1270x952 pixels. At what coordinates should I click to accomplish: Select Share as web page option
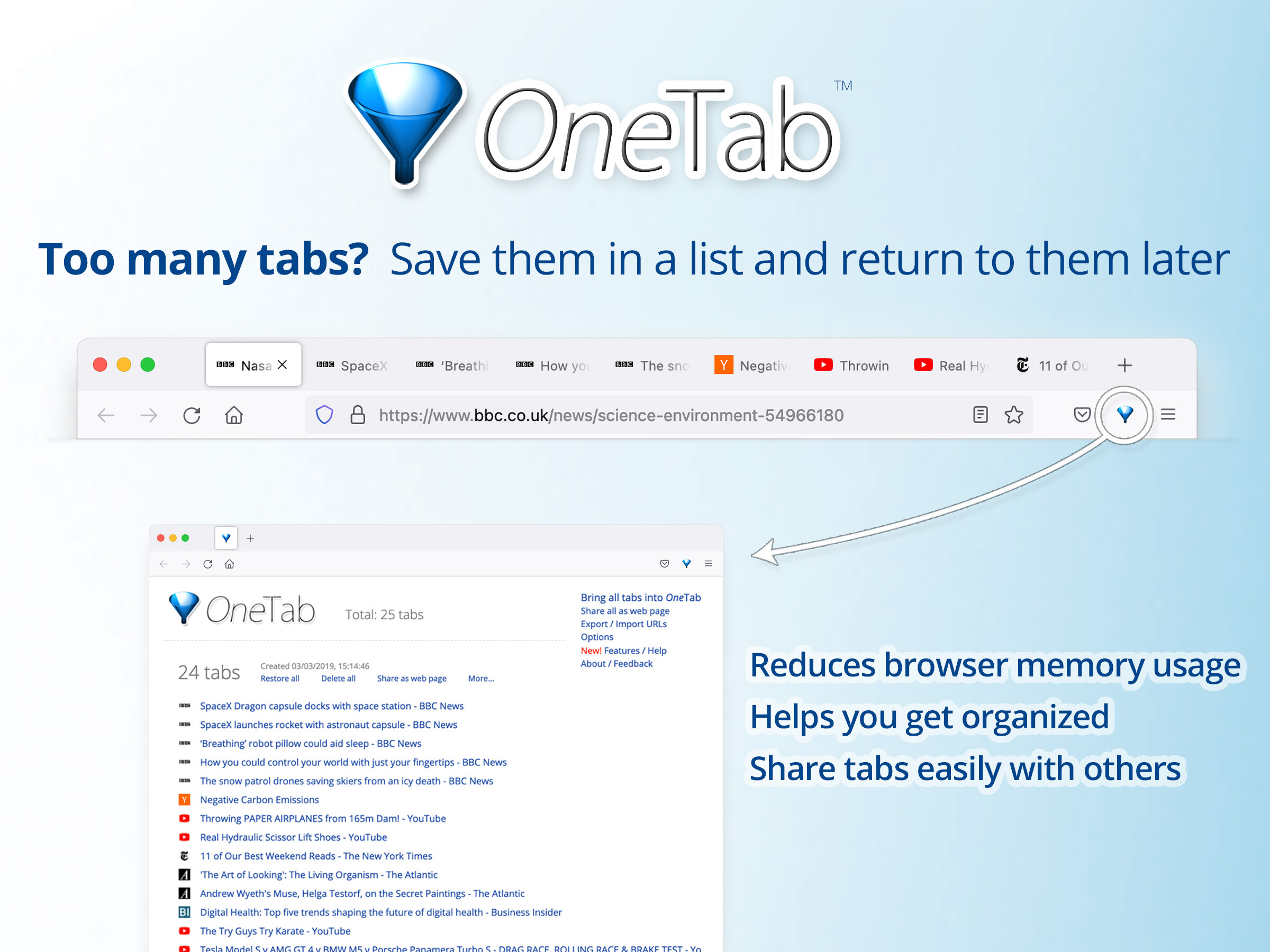pos(411,678)
